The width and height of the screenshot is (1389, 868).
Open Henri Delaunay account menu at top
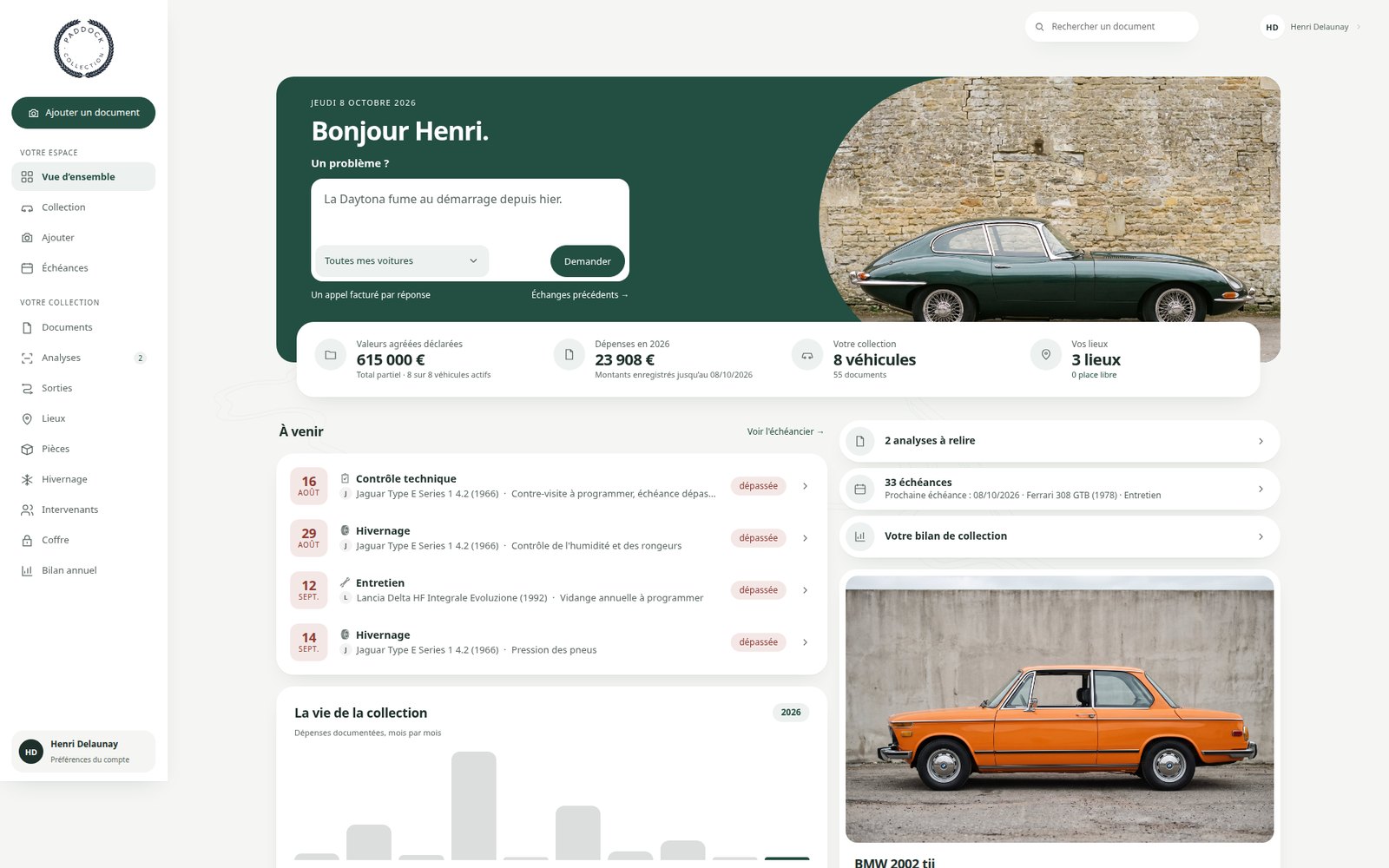1311,27
